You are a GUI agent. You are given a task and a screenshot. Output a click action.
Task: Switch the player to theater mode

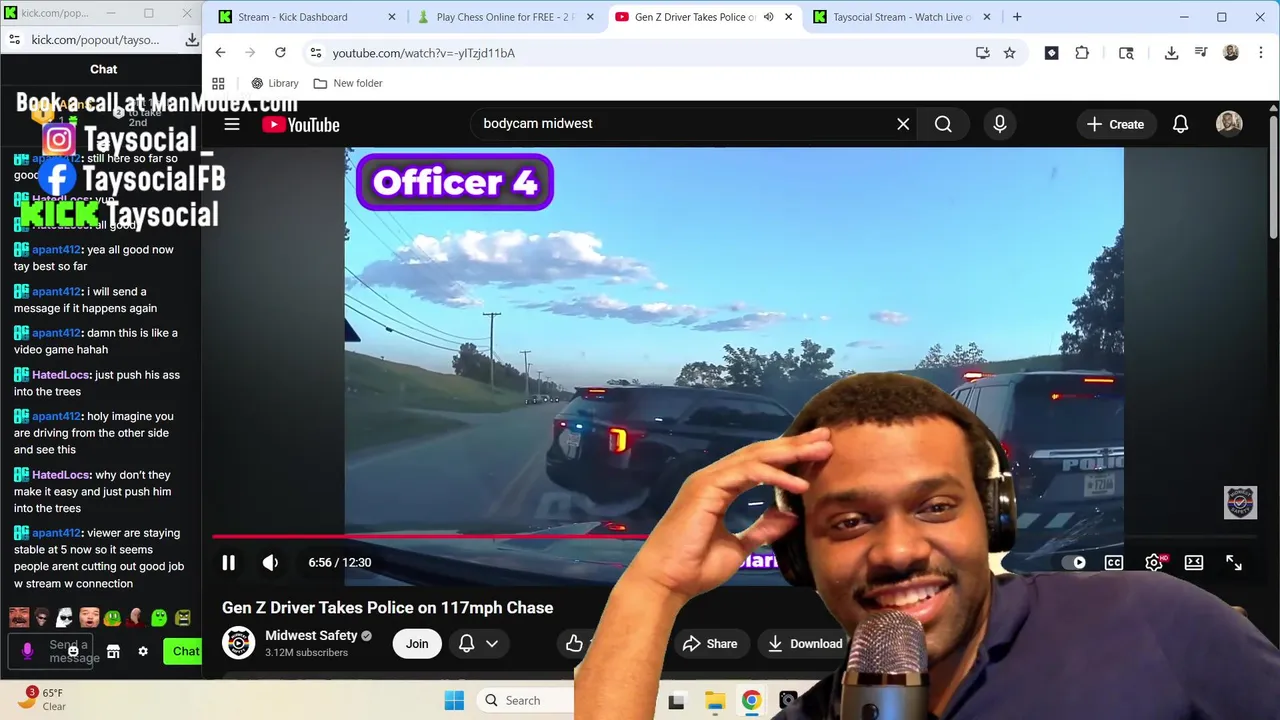[1194, 563]
